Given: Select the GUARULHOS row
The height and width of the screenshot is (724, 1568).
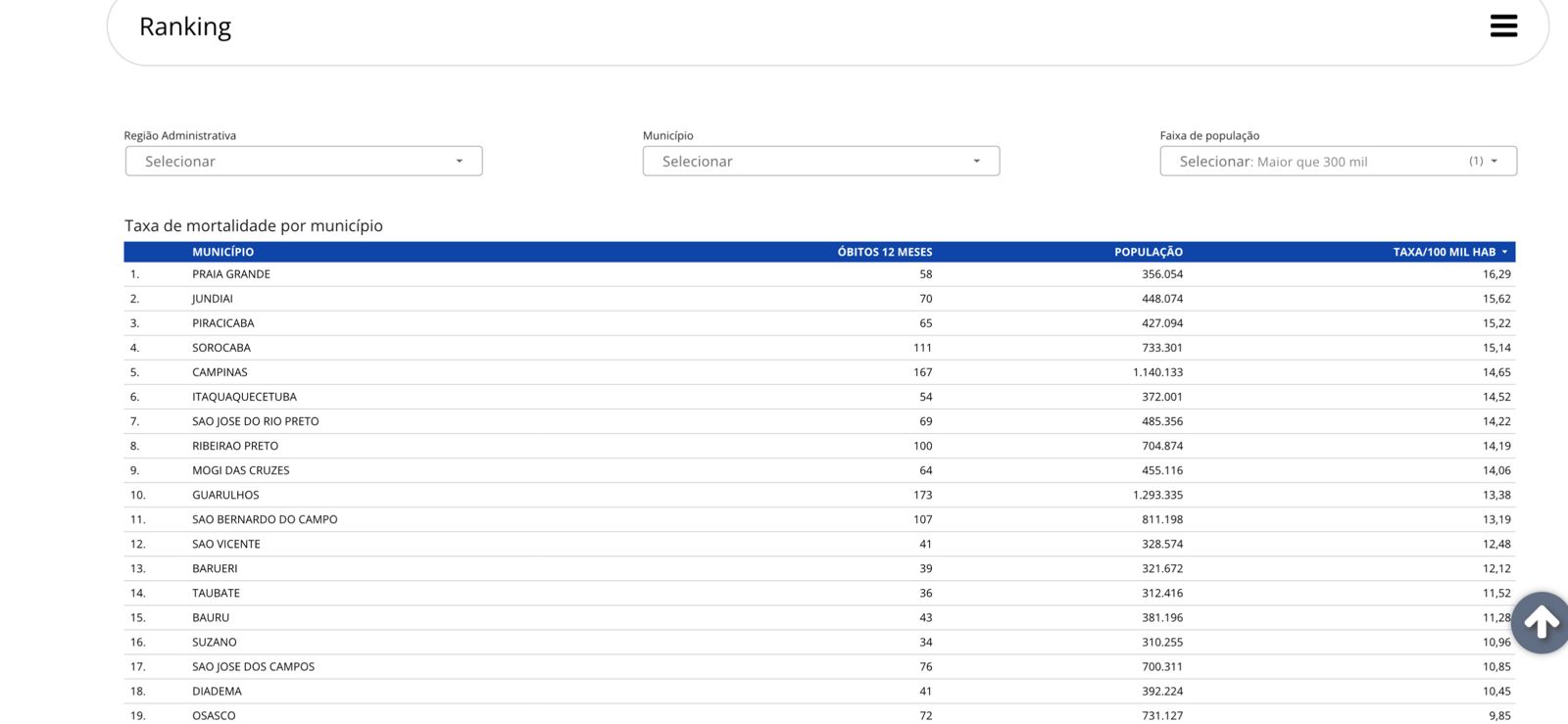Looking at the screenshot, I should tap(819, 495).
